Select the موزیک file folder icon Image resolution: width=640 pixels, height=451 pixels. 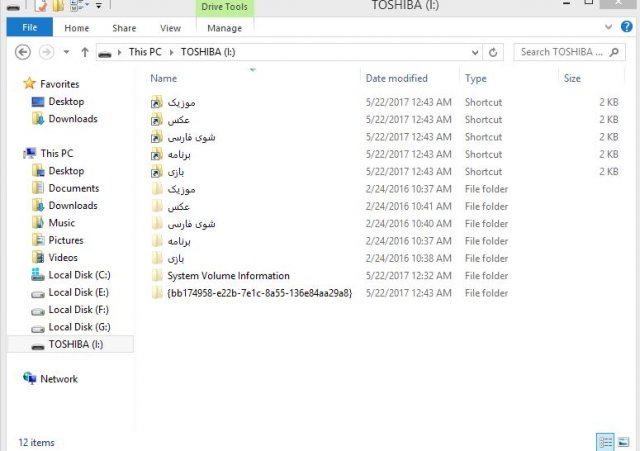click(157, 189)
